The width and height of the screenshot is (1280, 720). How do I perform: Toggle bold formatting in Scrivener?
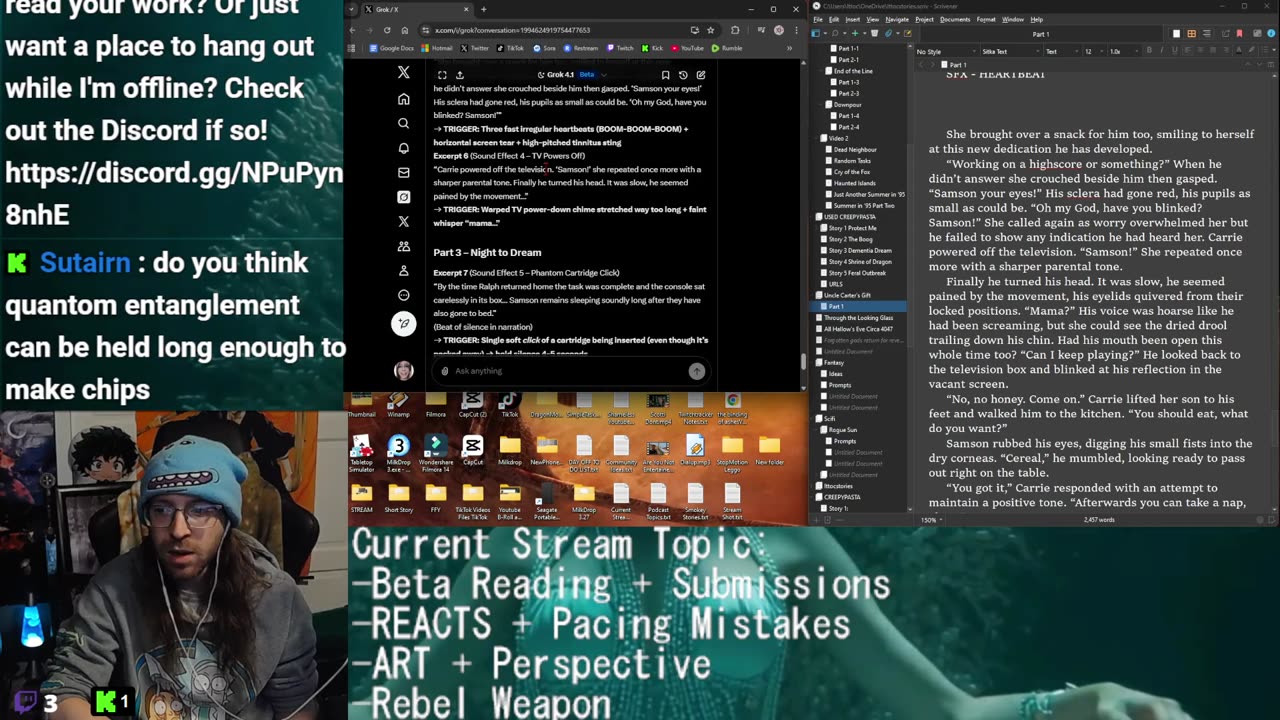point(1148,51)
